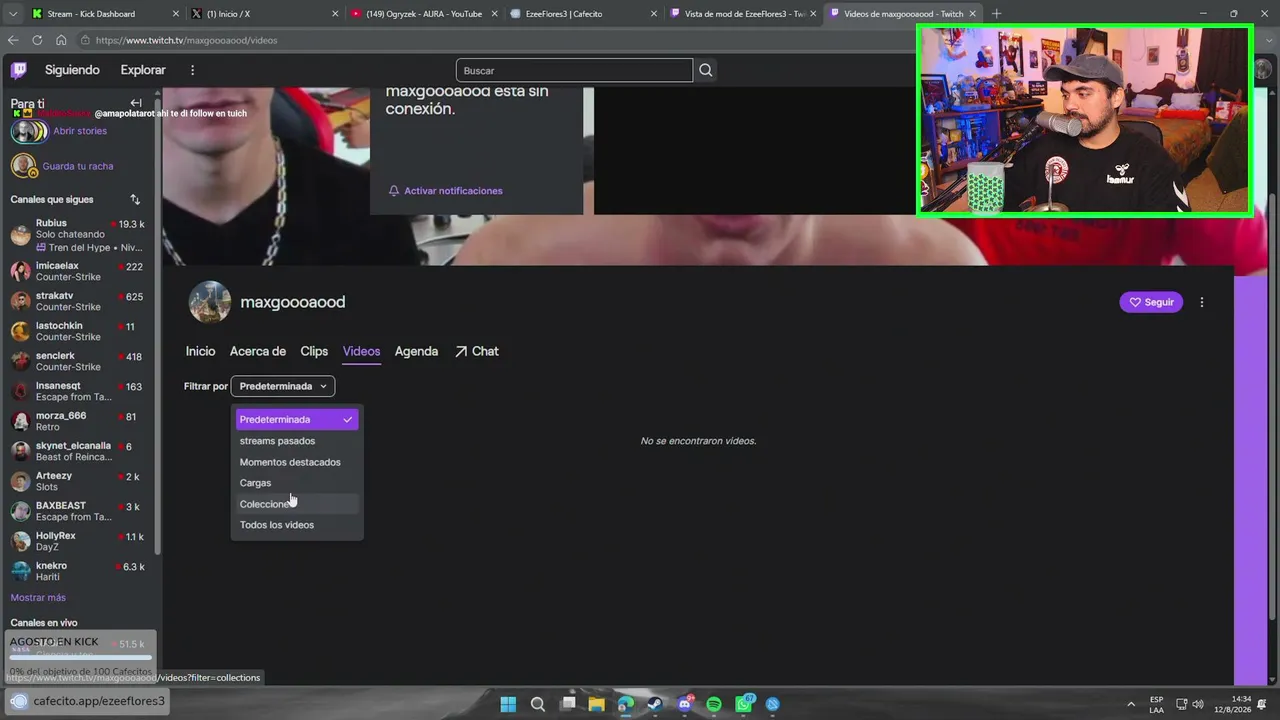Open the Arteezy channel avatar
Viewport: 1280px width, 720px height.
(x=21, y=481)
